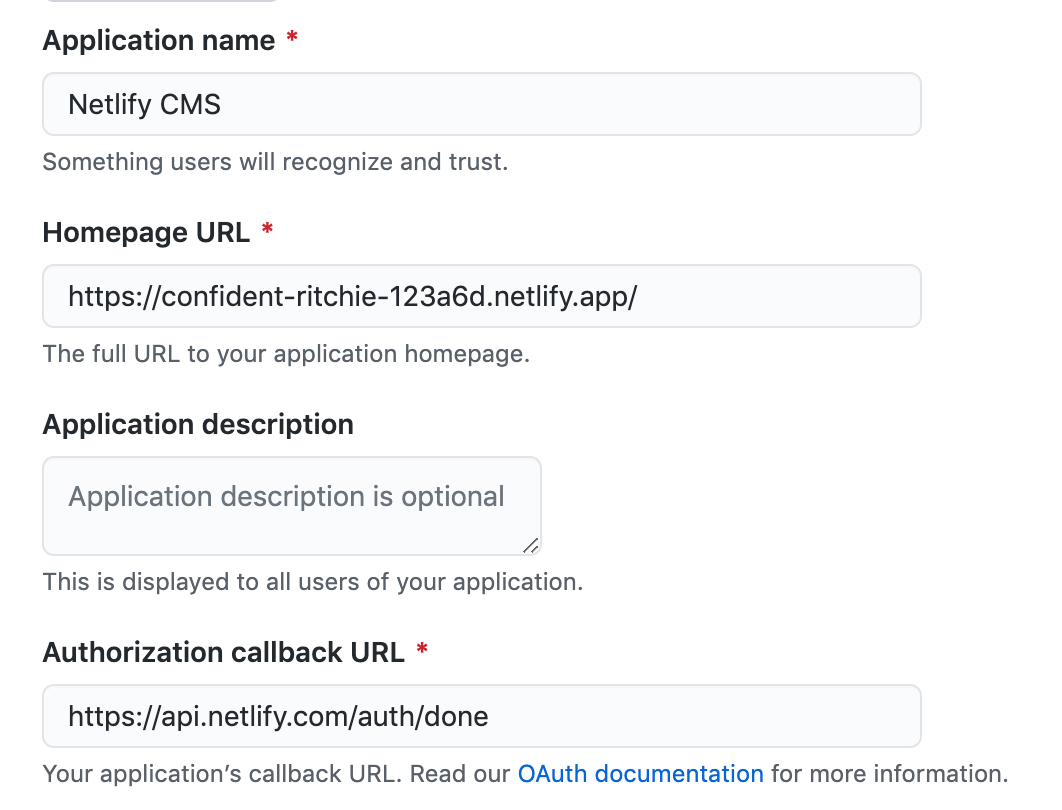Focus the Application description textarea

[292, 506]
